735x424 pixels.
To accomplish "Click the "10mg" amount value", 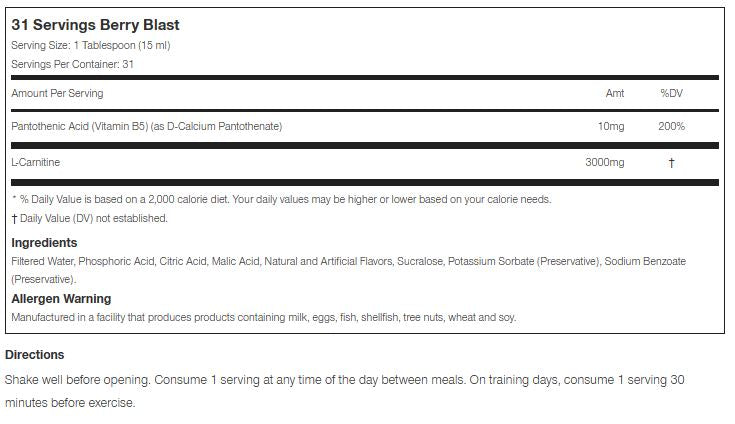I will 611,126.
